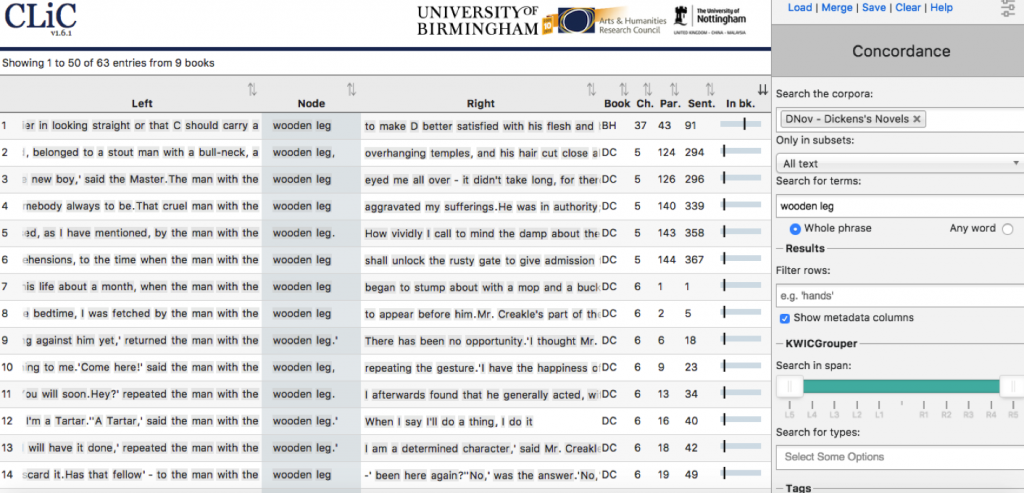Viewport: 1024px width, 493px height.
Task: Open the Only in subsets dropdown
Action: click(x=898, y=163)
